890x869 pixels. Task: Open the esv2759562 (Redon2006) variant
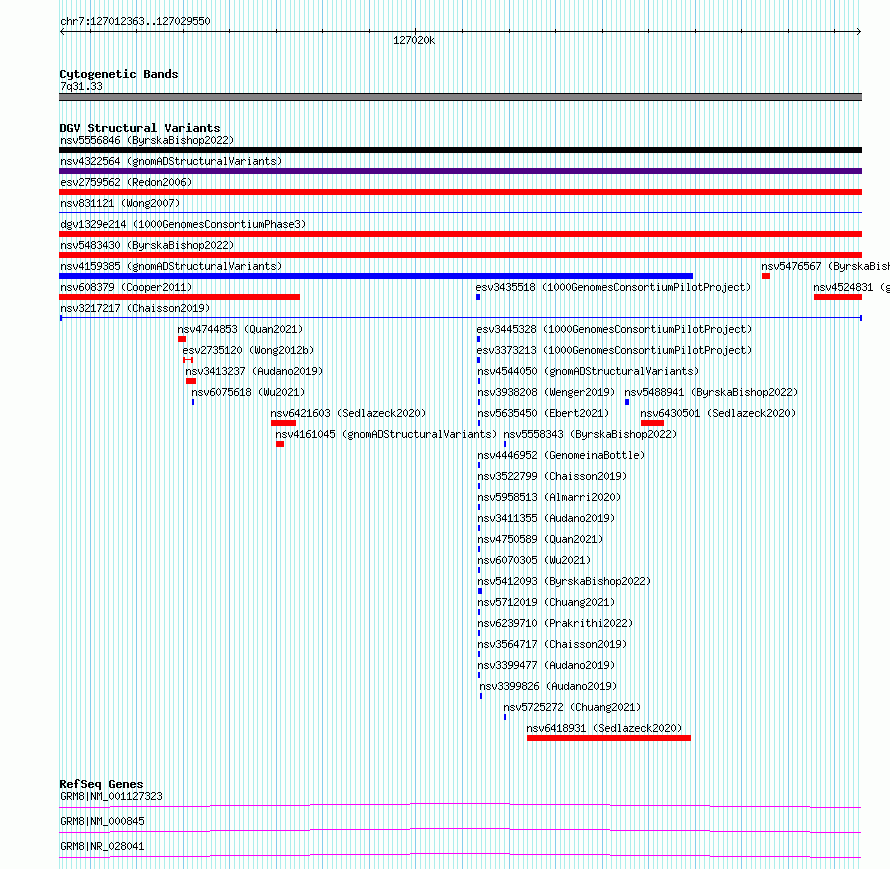click(x=126, y=182)
